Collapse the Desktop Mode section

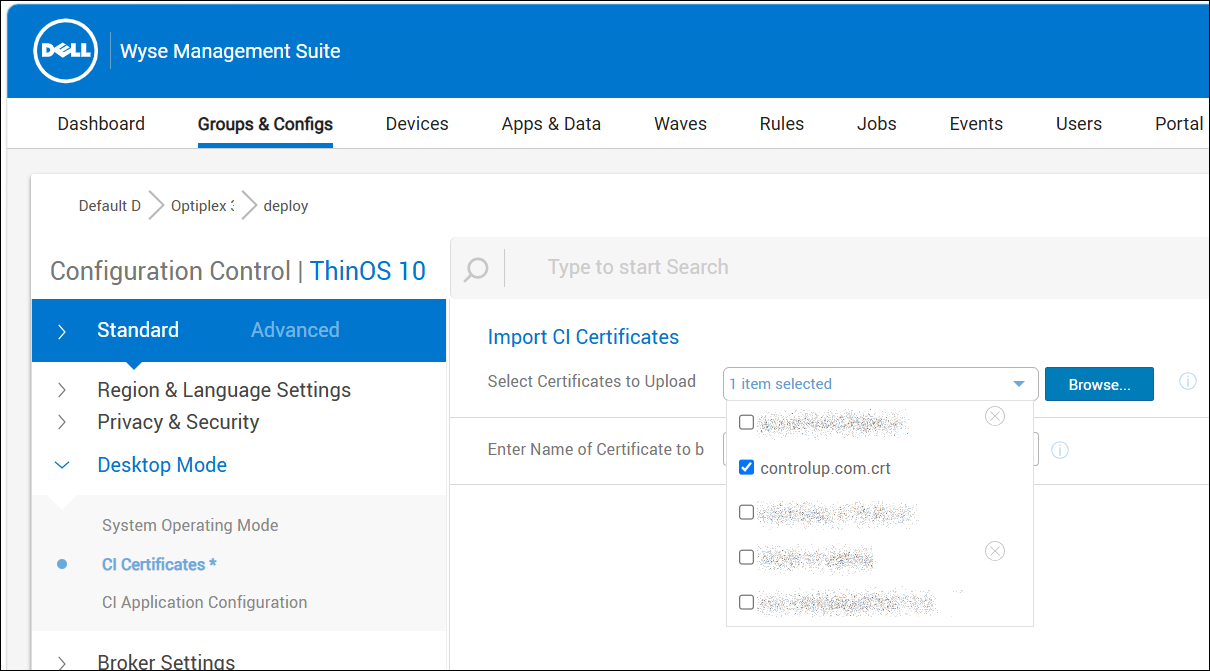[62, 465]
